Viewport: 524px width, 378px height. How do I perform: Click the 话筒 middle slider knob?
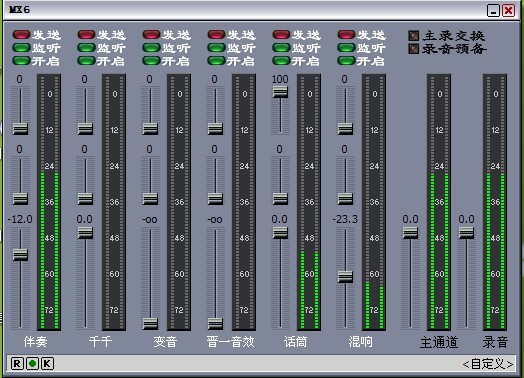click(x=280, y=199)
